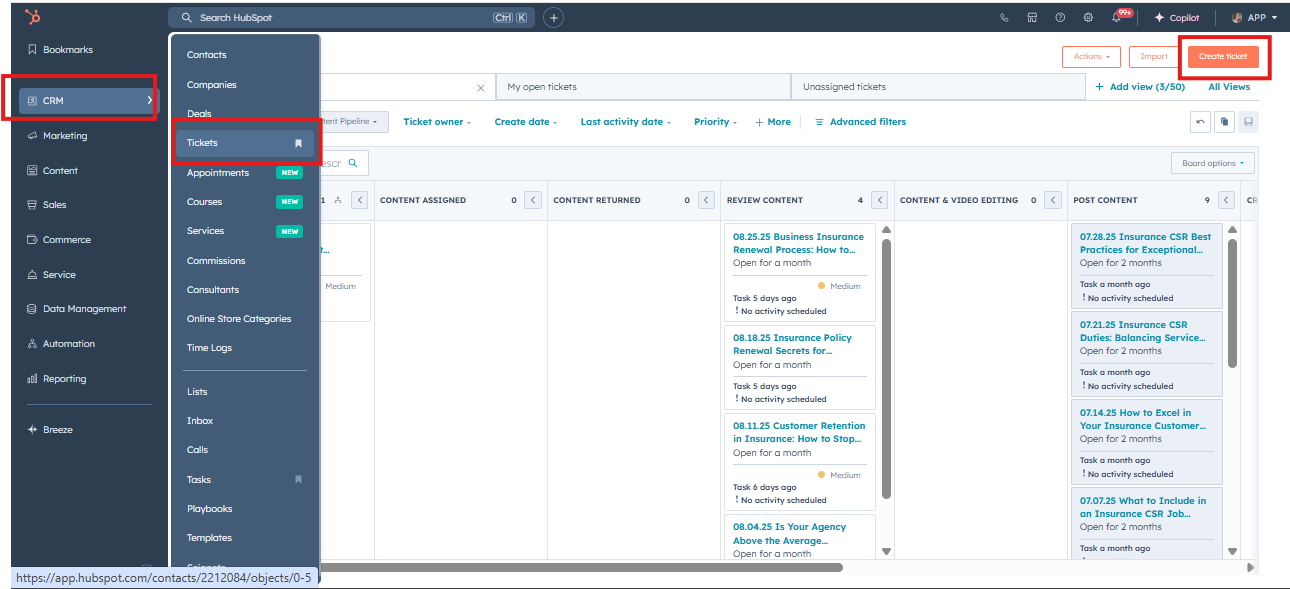The height and width of the screenshot is (589, 1290).
Task: Click the HubSpot sprocket logo
Action: click(32, 17)
